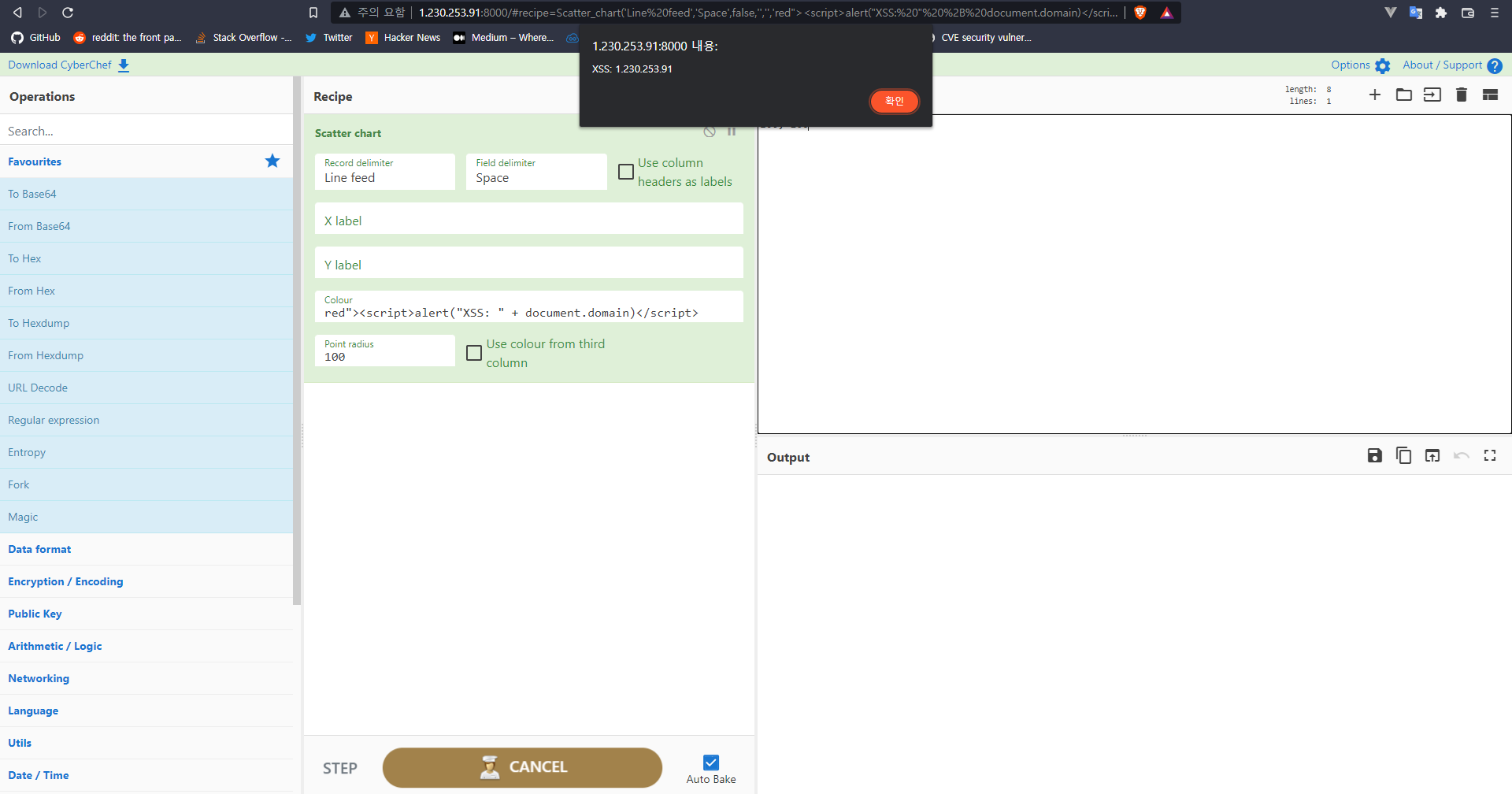
Task: Select the URL Decode operation
Action: [x=146, y=388]
